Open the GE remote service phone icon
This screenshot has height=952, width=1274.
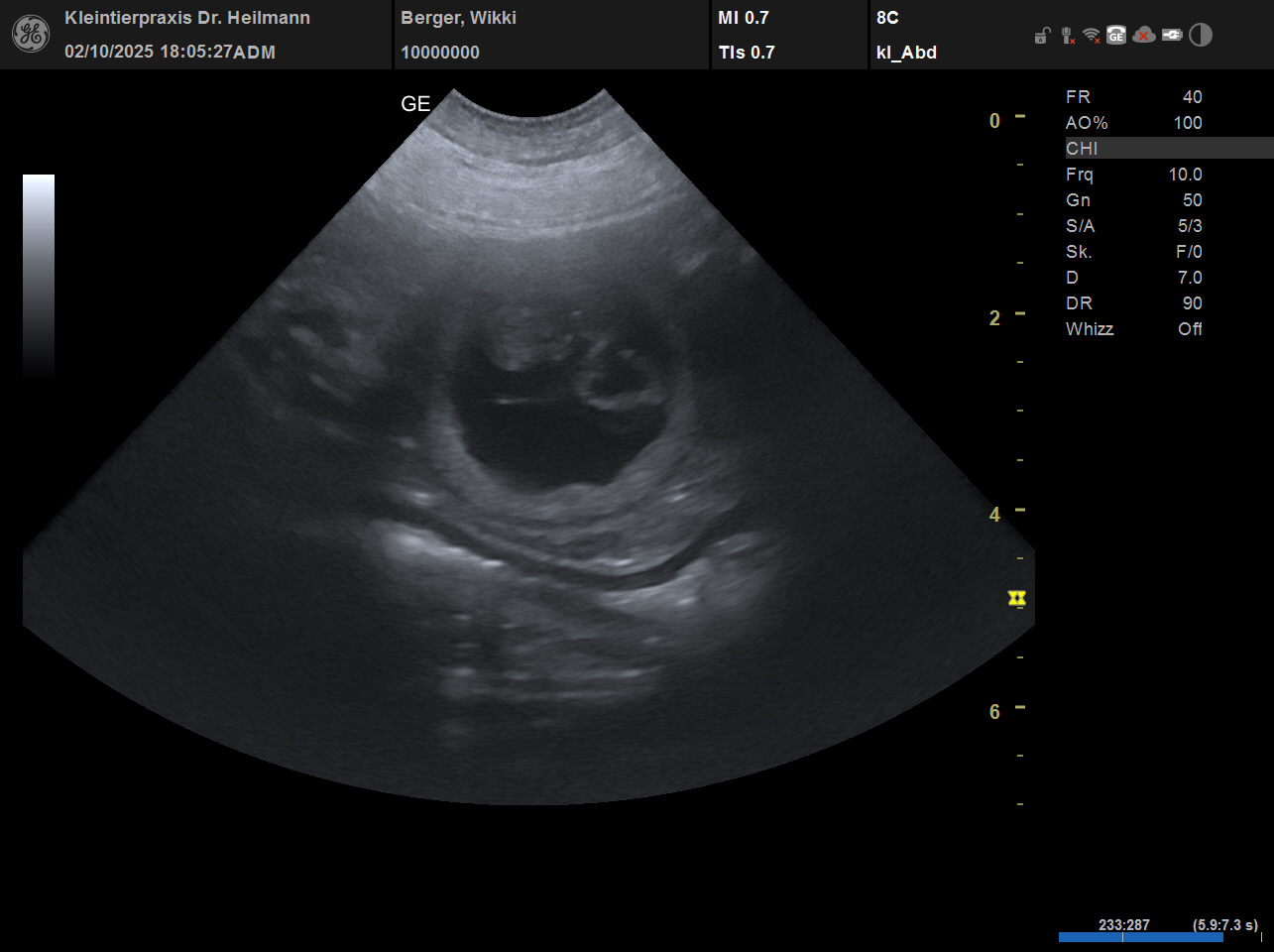(x=1116, y=36)
